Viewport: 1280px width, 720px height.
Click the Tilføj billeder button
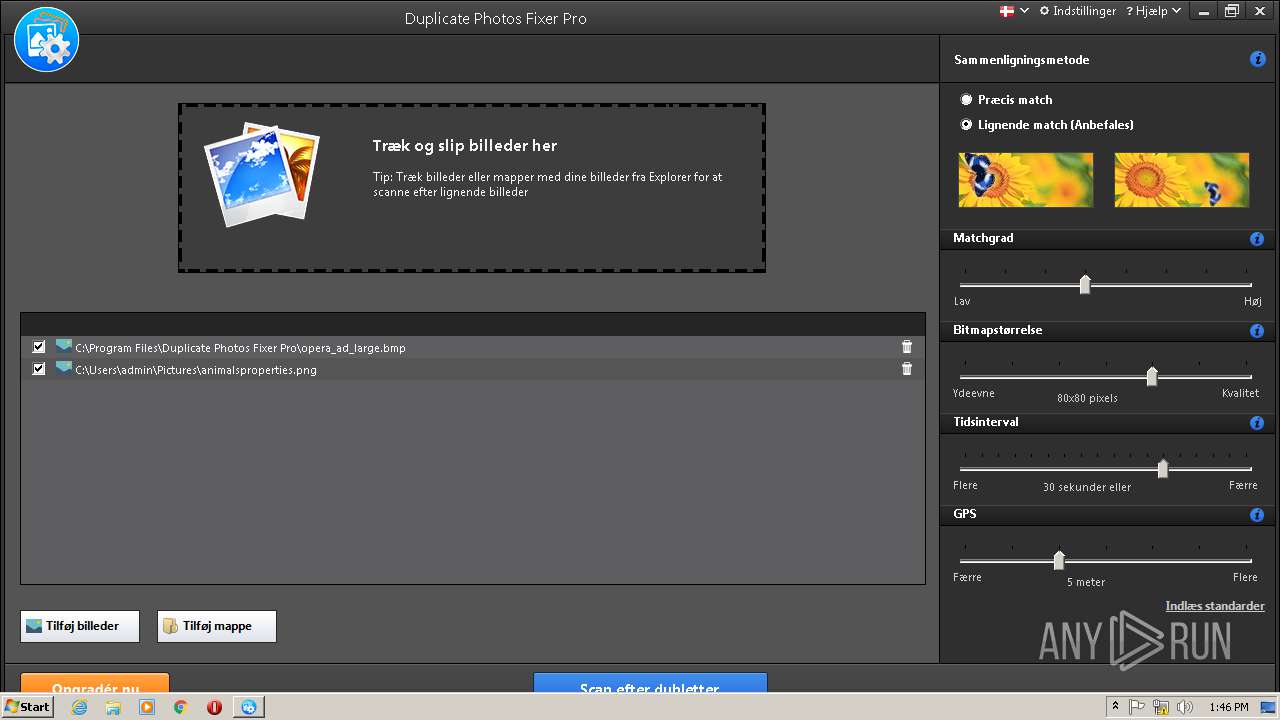point(80,626)
